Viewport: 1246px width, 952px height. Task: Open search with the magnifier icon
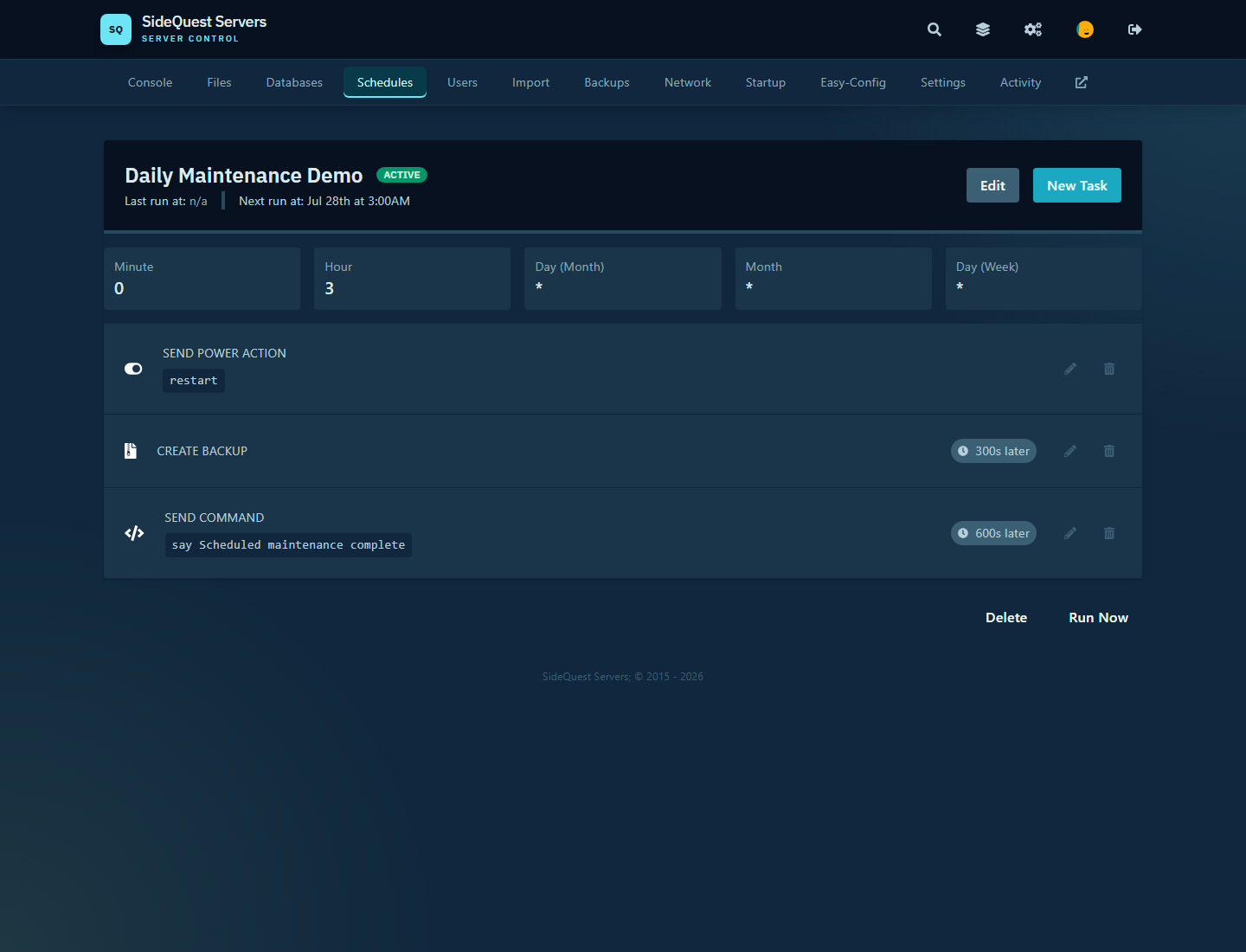tap(934, 29)
